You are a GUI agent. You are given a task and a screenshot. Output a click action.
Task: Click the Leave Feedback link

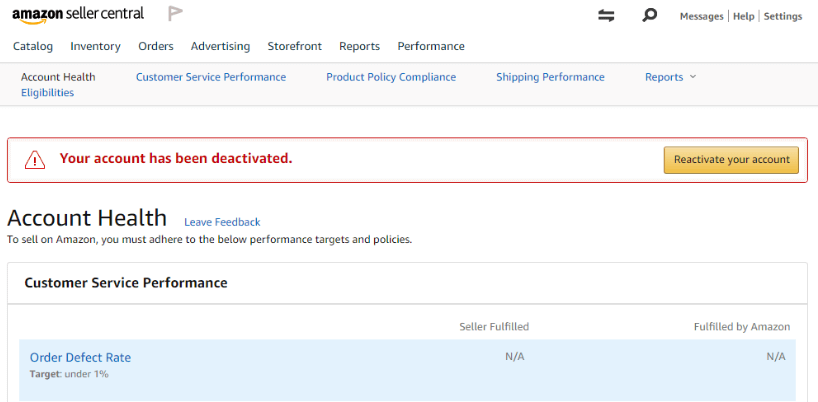[222, 222]
